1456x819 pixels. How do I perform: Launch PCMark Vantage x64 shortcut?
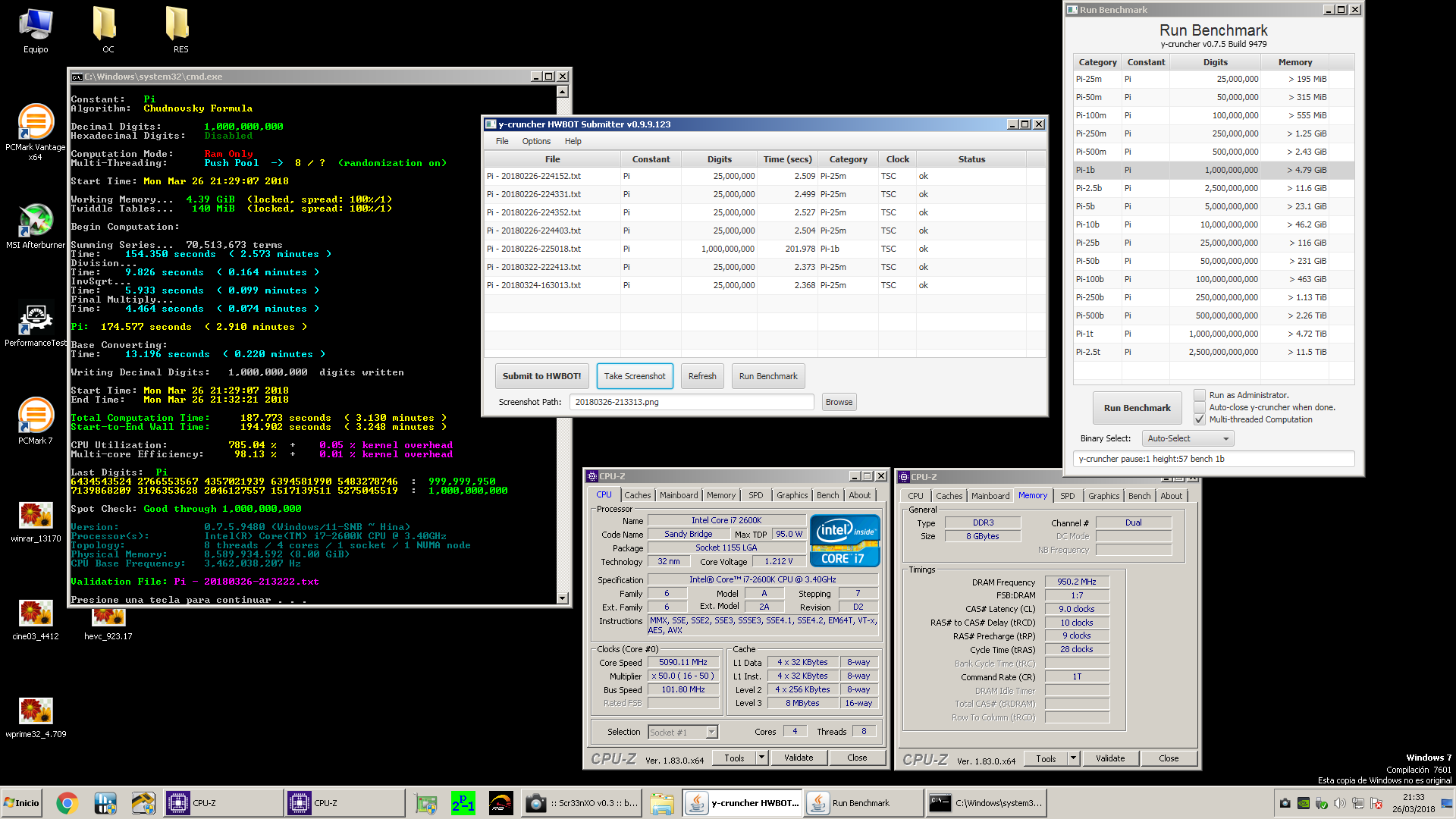pyautogui.click(x=36, y=132)
